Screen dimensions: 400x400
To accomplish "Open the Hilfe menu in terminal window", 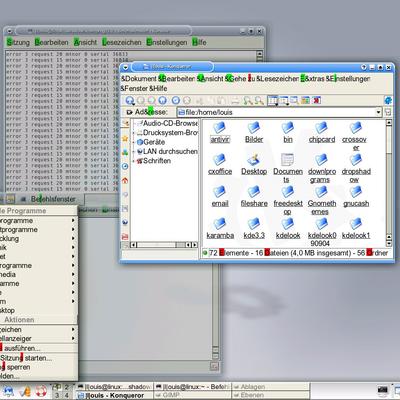I will click(199, 42).
